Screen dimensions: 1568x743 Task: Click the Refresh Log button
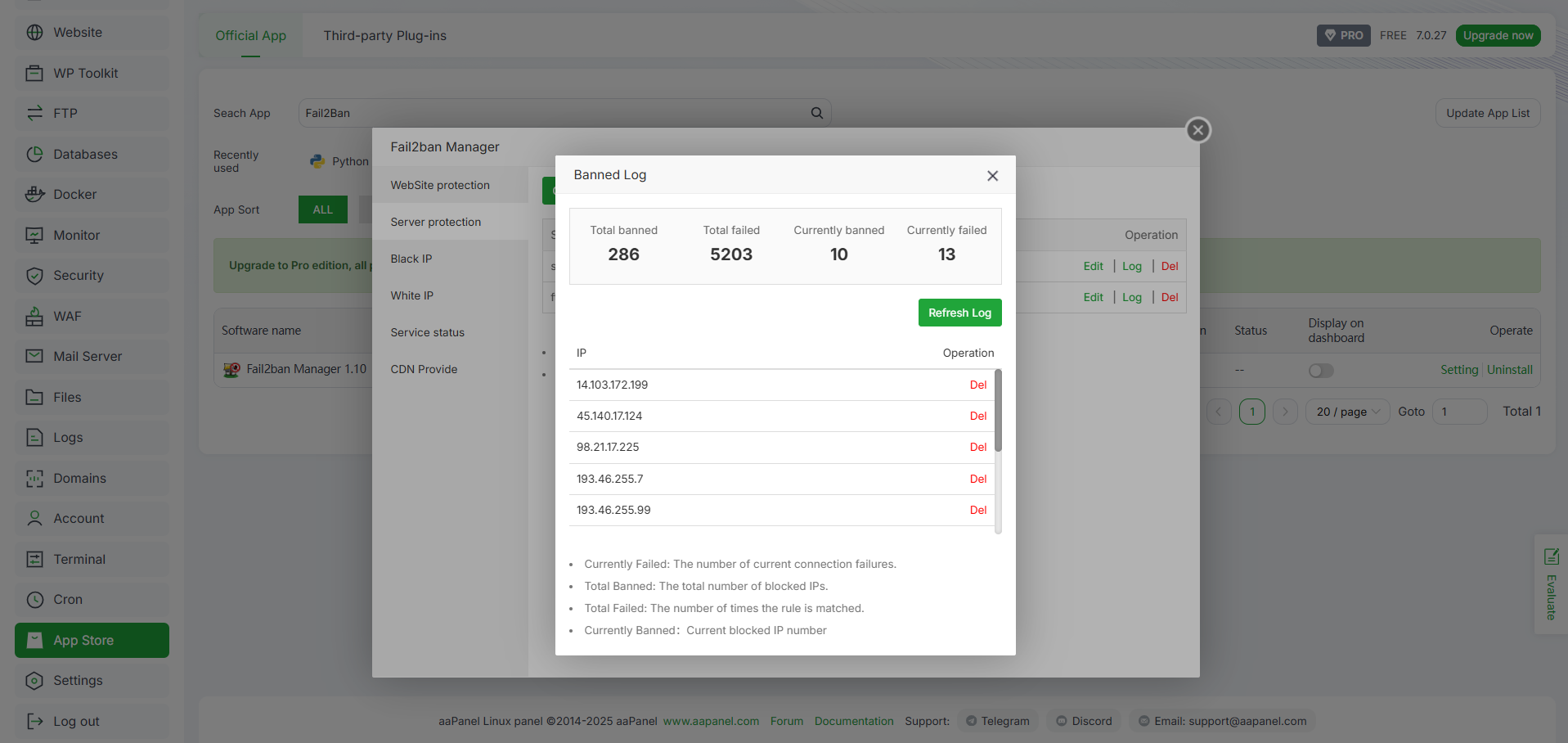[959, 313]
